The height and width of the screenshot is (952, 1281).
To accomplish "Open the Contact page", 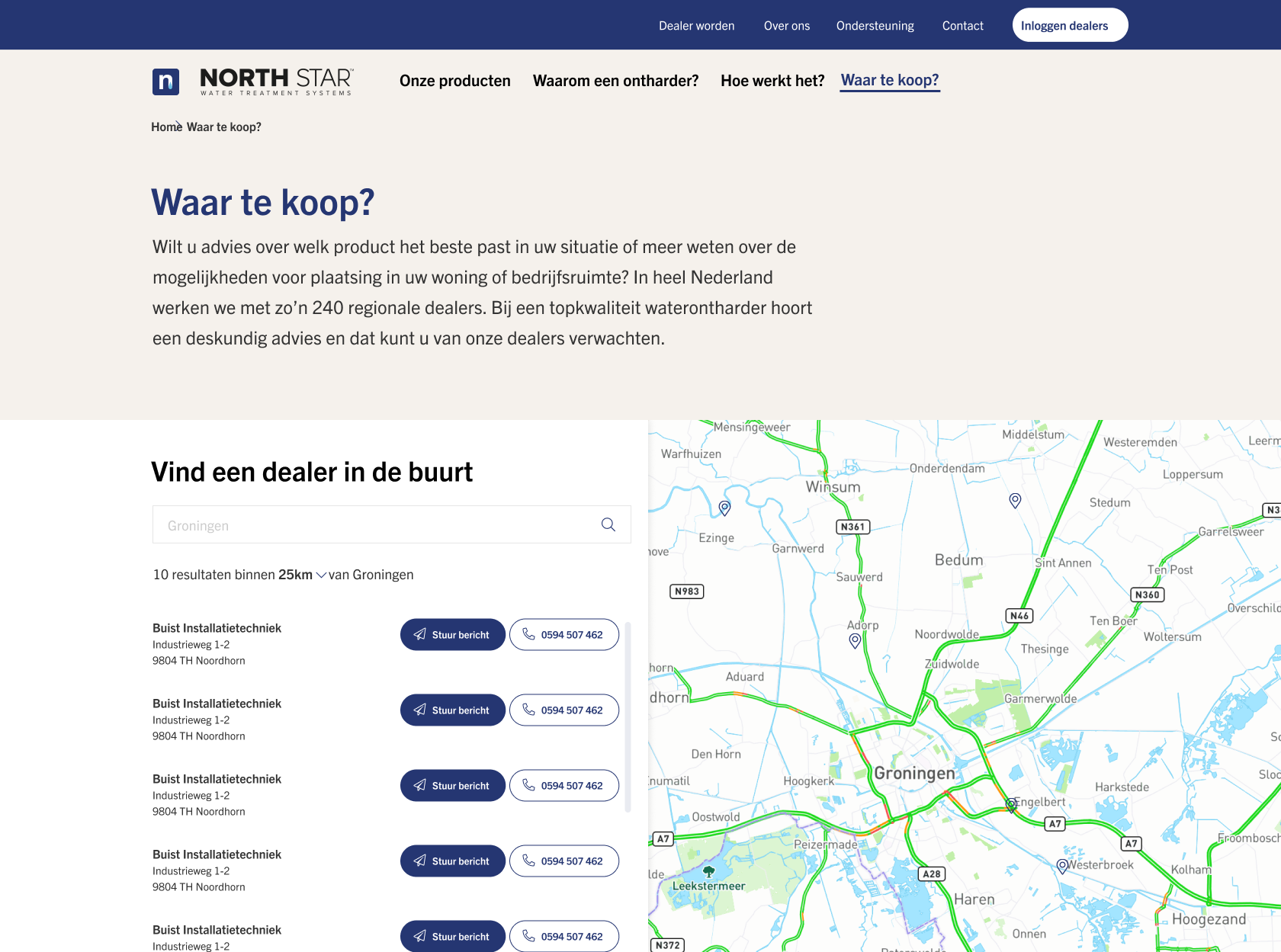I will coord(963,26).
